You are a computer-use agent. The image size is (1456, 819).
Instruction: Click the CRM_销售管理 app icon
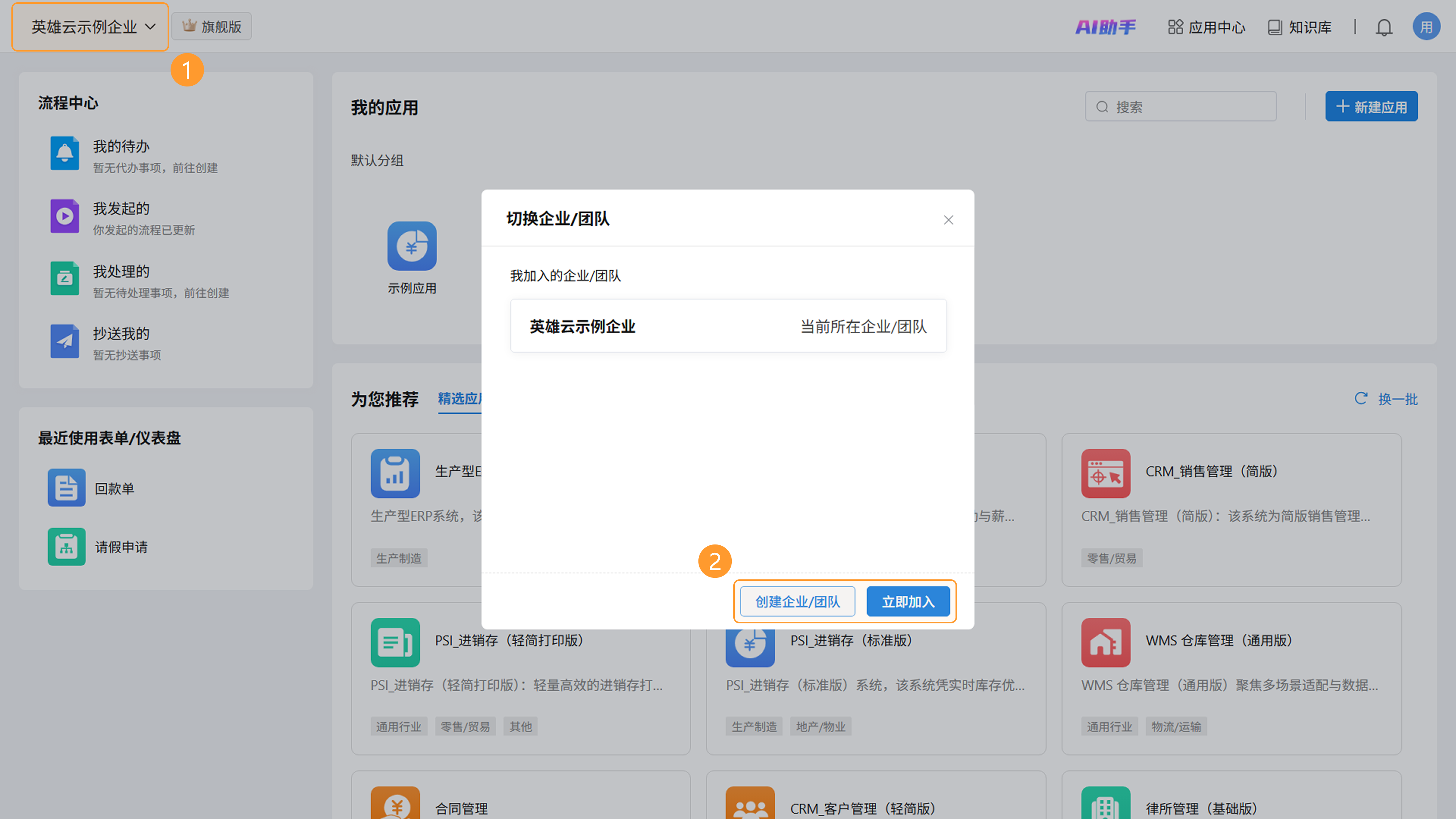[x=1106, y=474]
